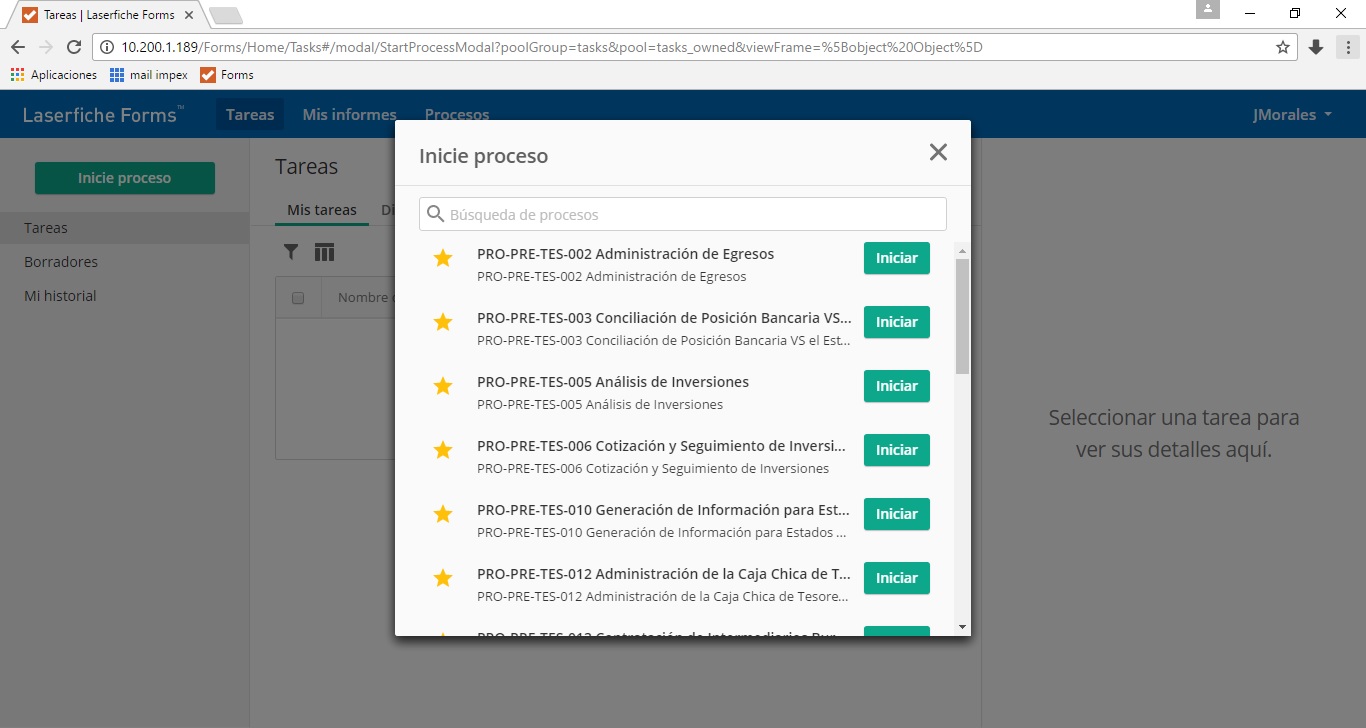Reload the page in the browser

point(73,47)
